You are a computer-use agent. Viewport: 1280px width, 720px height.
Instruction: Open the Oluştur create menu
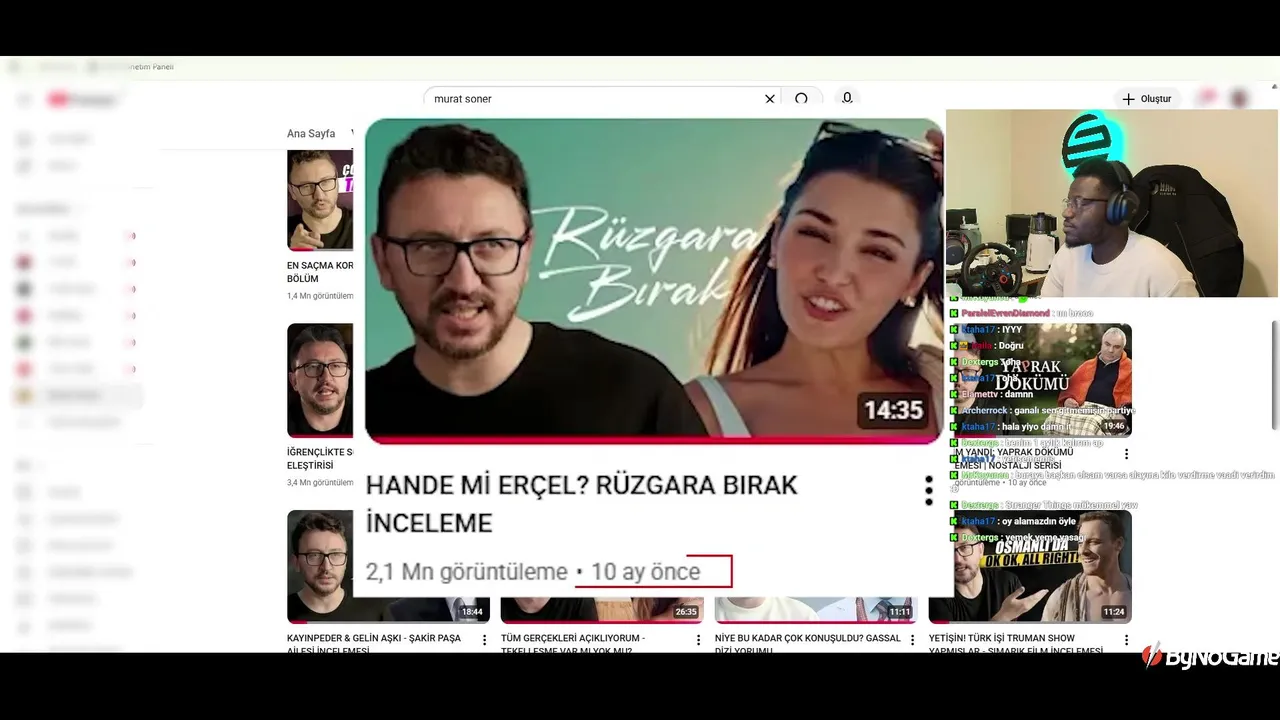[1147, 99]
